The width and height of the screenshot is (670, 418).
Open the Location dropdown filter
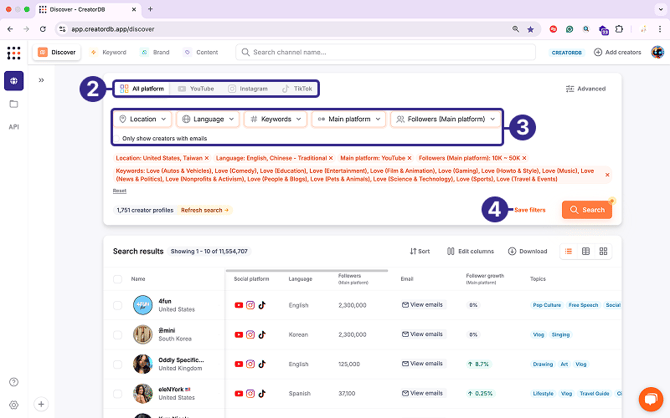pos(142,119)
